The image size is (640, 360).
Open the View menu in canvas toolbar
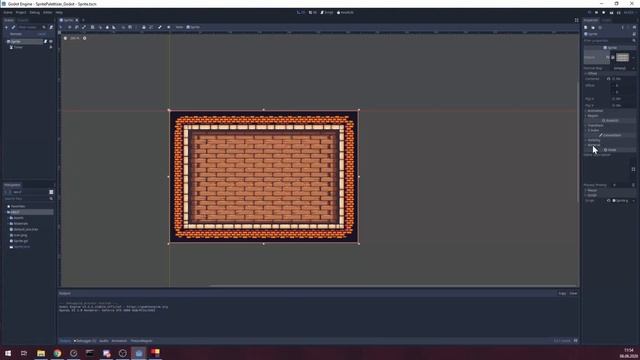point(179,27)
